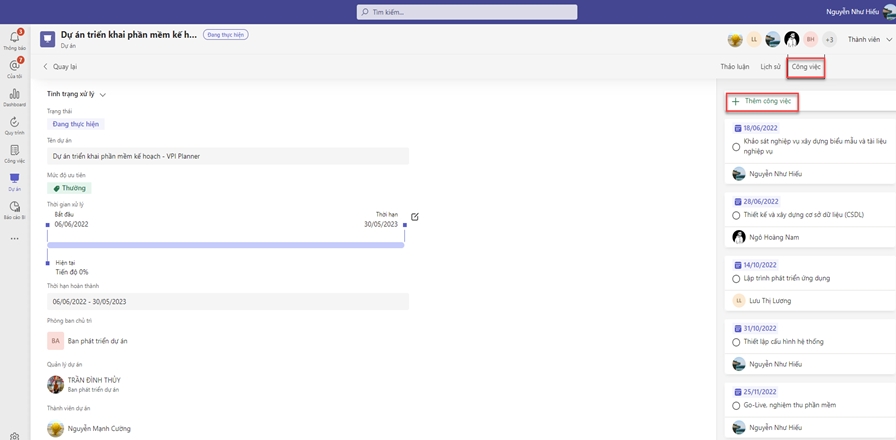896x440 pixels.
Task: Expand the Thành viên dropdown
Action: point(869,40)
